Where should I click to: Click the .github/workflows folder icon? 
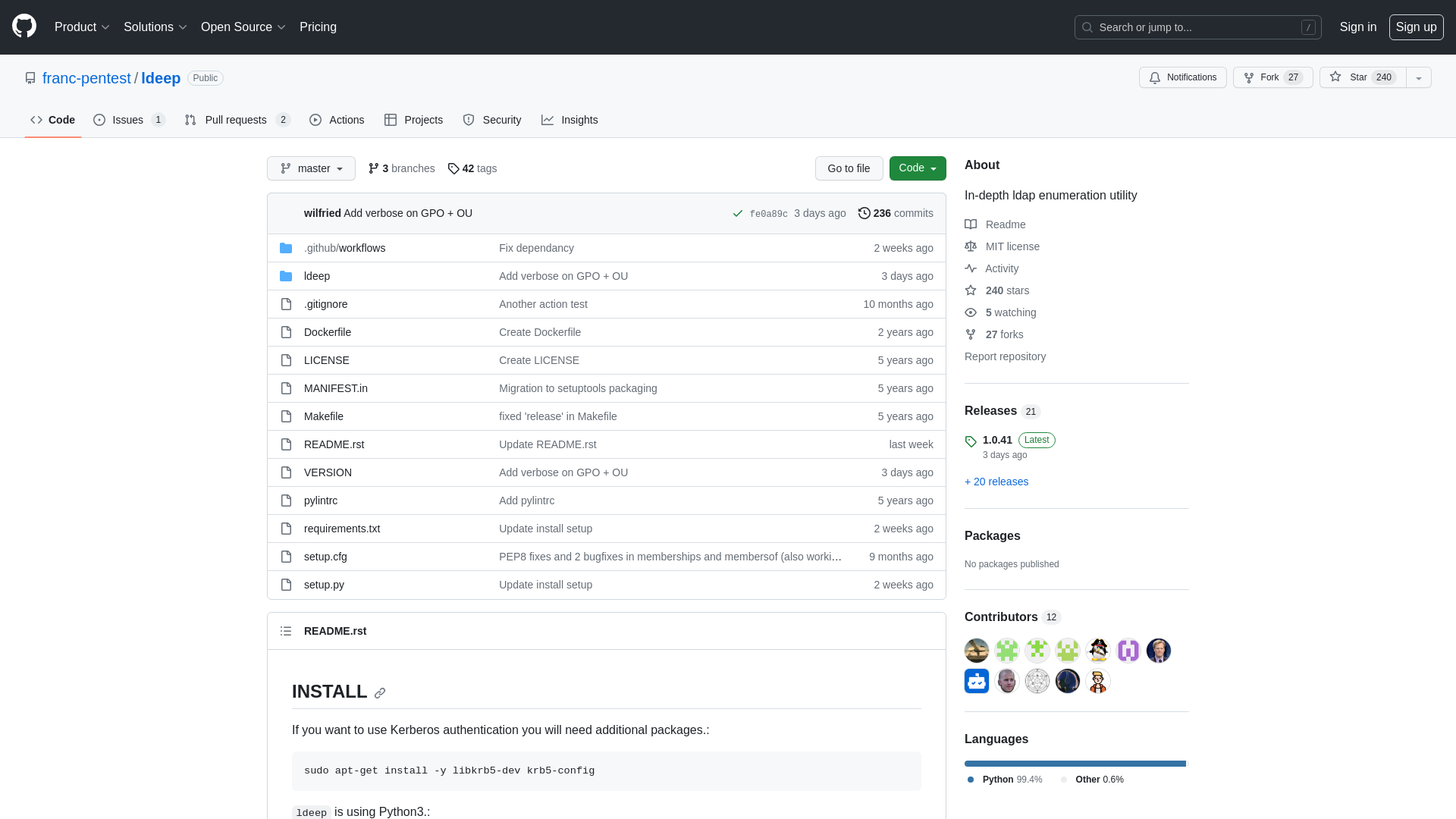[x=286, y=248]
